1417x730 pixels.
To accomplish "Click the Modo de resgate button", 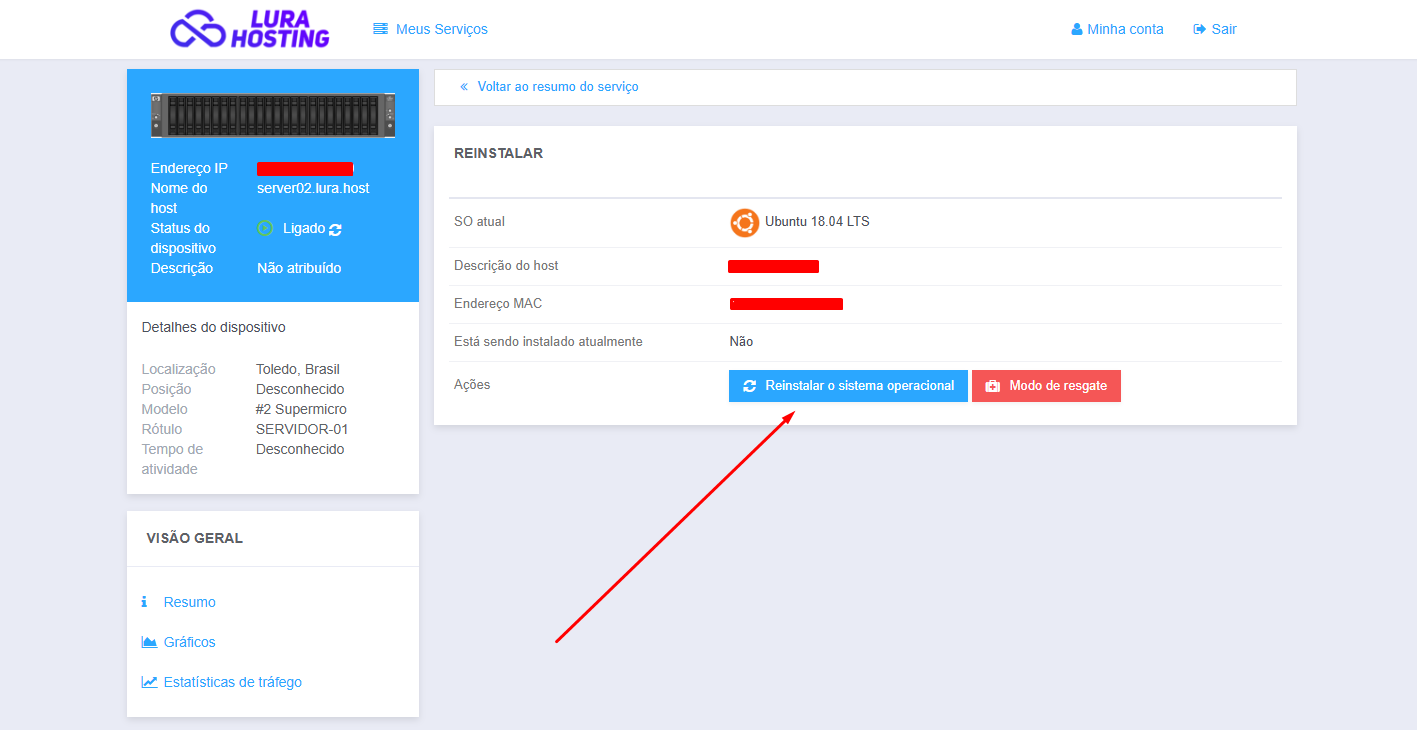I will tap(1046, 386).
